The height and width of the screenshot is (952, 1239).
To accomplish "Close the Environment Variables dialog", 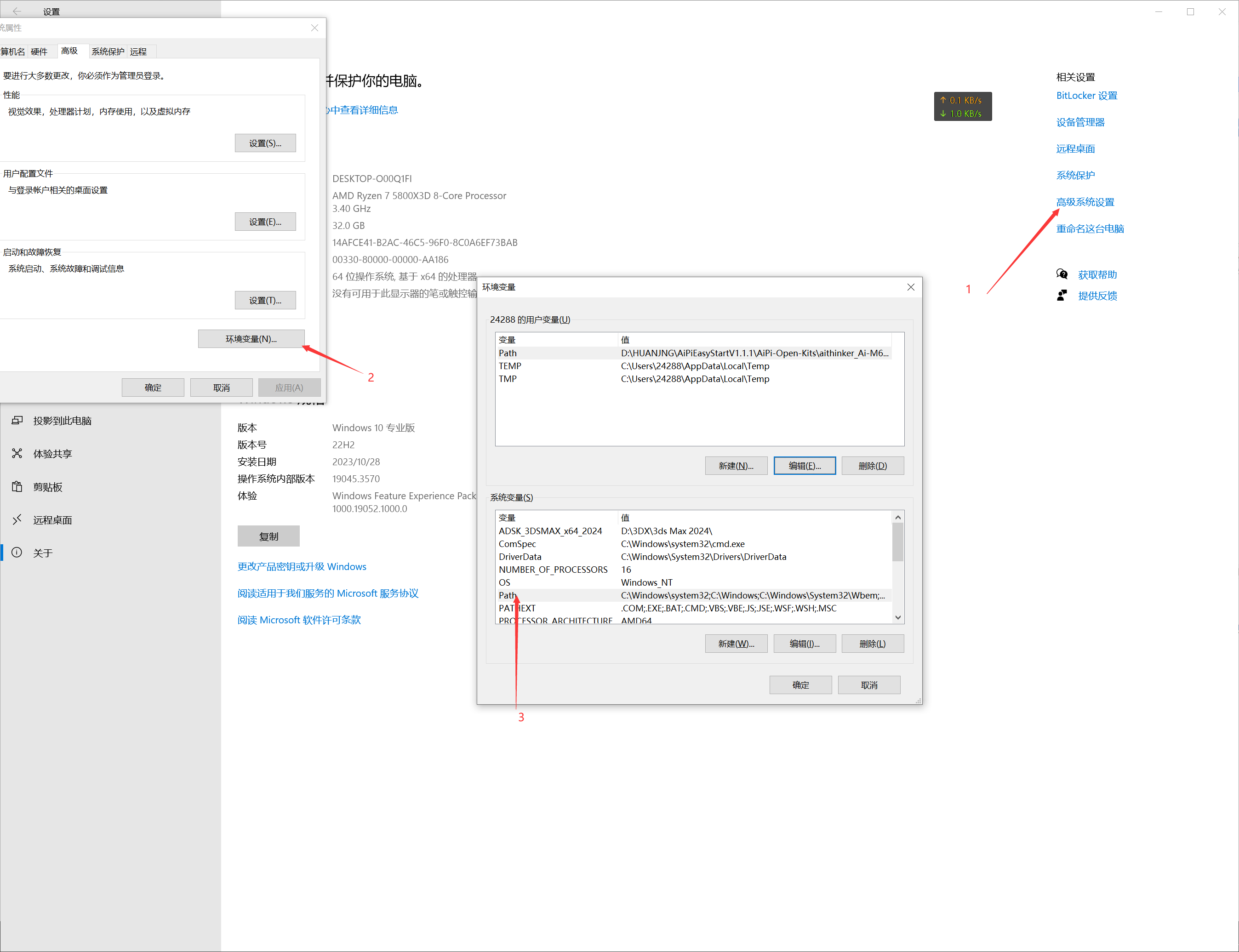I will [911, 287].
